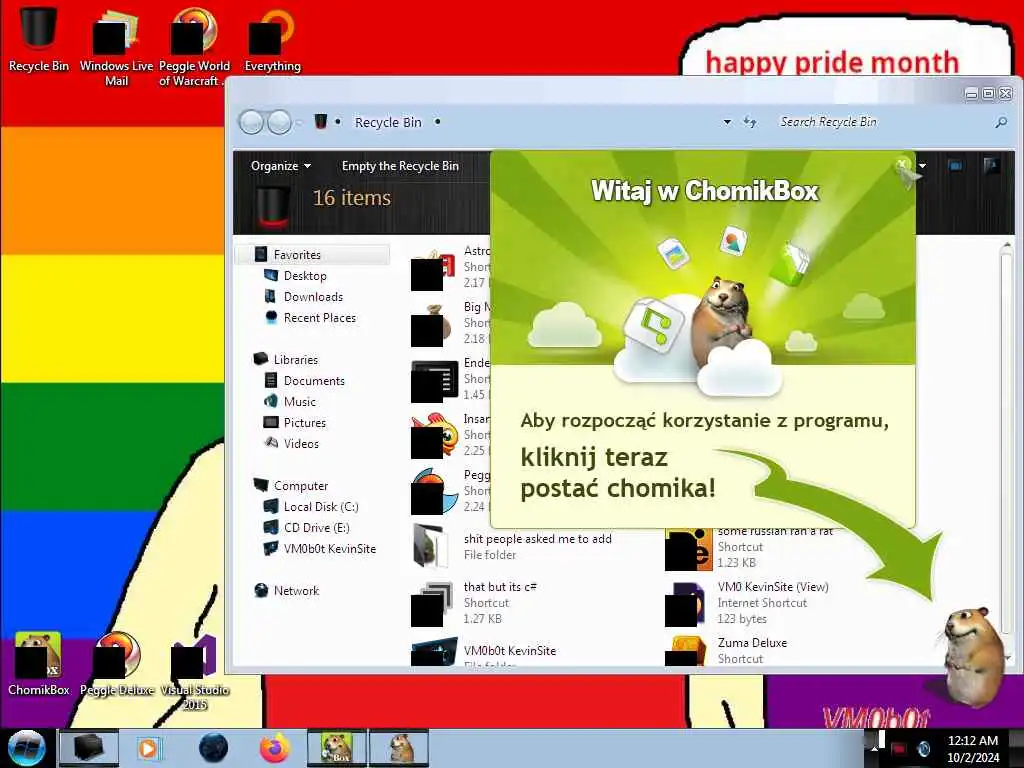Open view options dropdown arrow

(x=922, y=166)
